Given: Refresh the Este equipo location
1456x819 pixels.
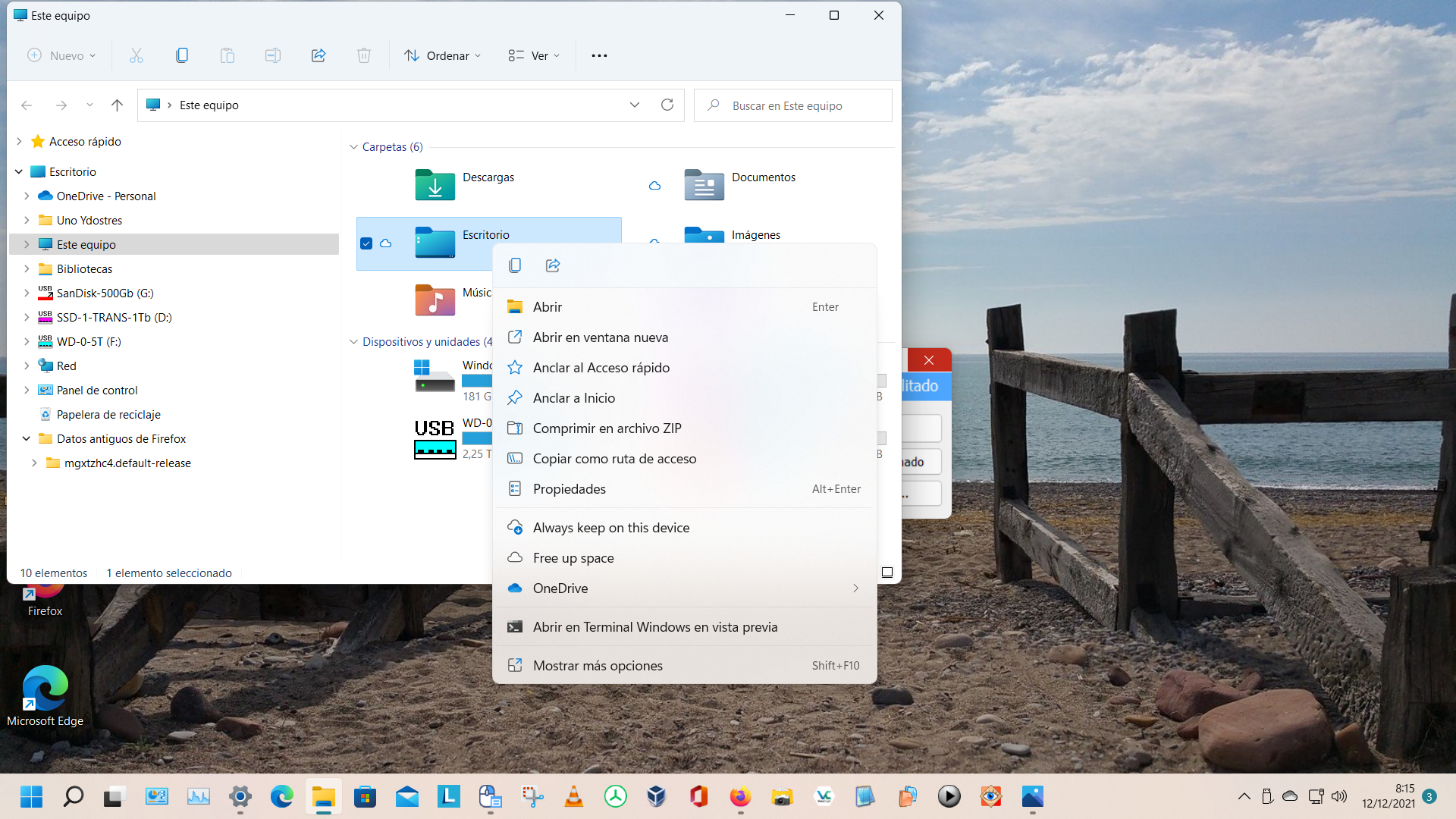Looking at the screenshot, I should click(667, 105).
